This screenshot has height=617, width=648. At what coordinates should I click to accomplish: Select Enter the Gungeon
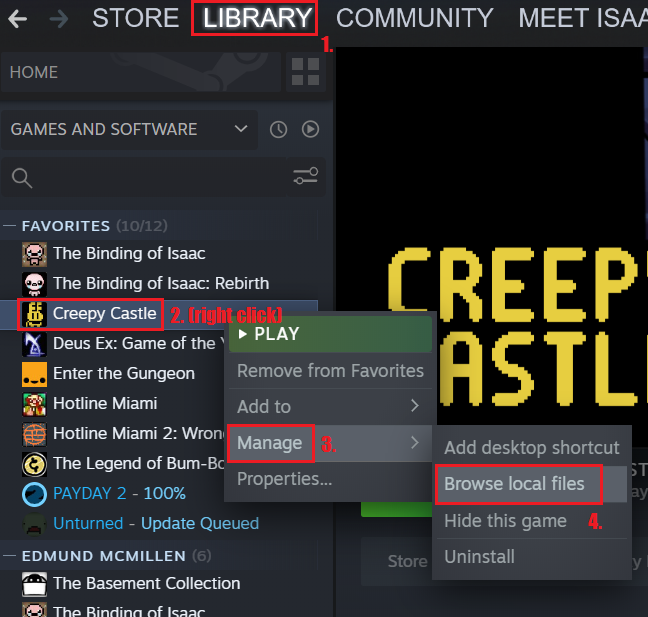click(124, 374)
